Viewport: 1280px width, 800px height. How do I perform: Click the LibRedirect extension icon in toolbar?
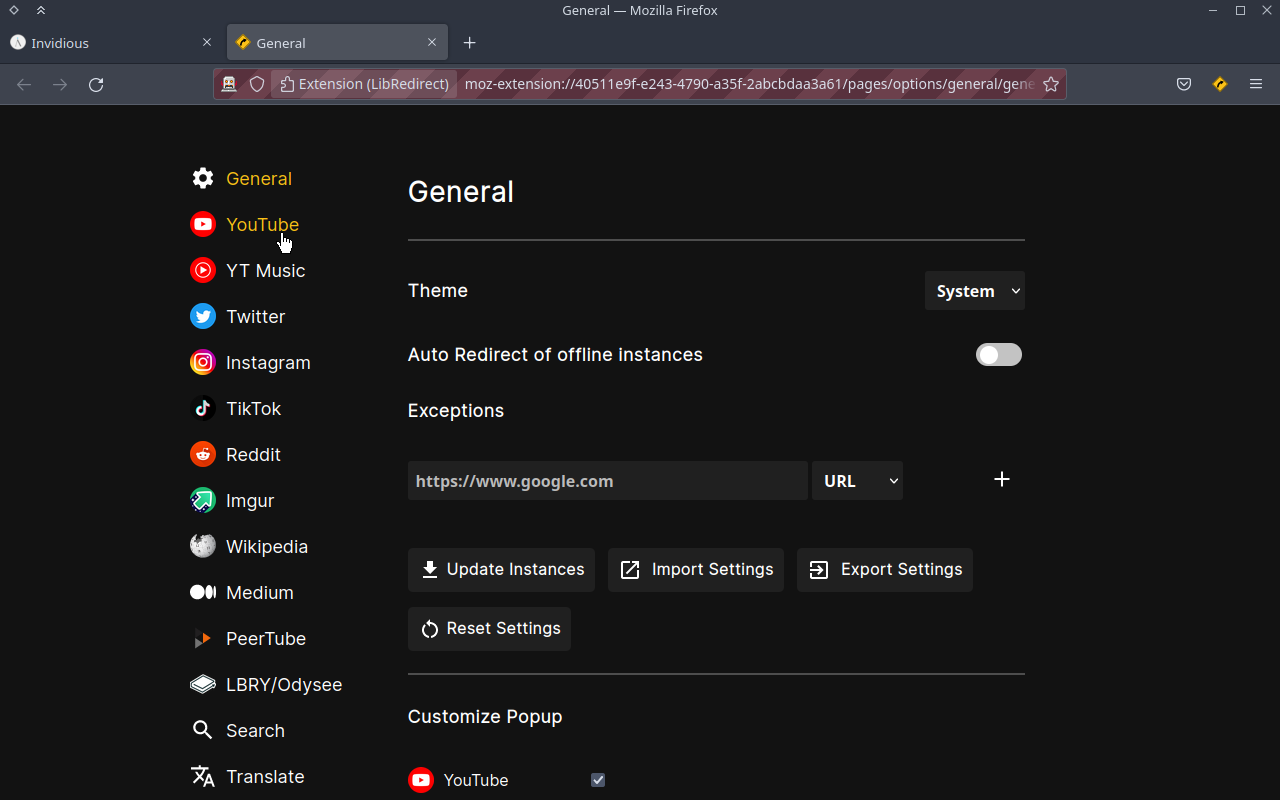click(x=1220, y=84)
